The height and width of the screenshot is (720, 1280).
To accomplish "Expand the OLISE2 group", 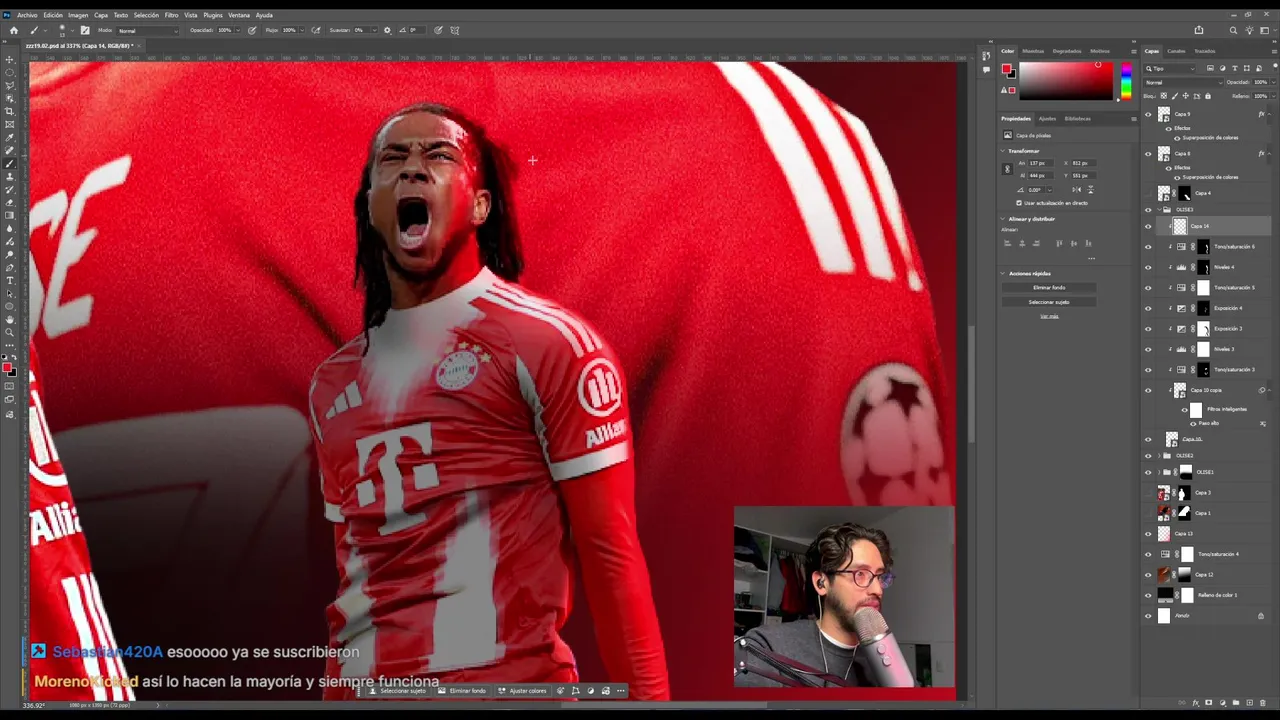I will [1158, 456].
